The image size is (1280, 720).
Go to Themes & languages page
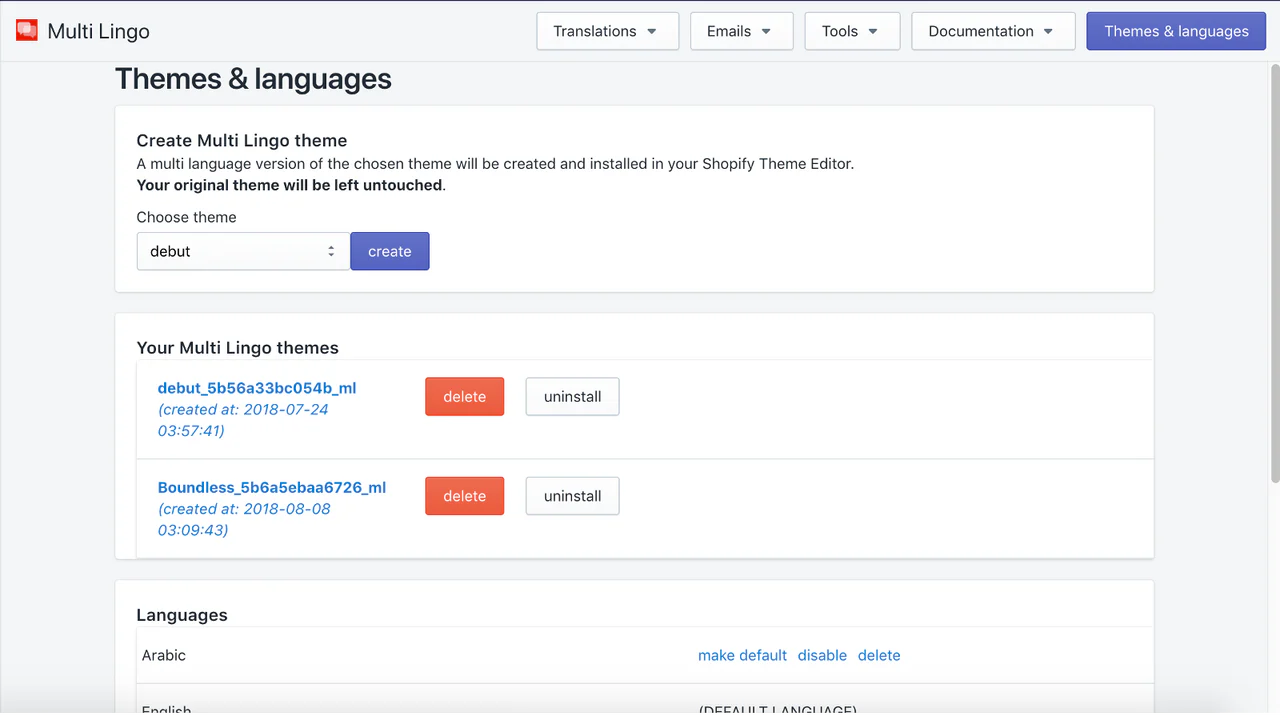(x=1175, y=31)
